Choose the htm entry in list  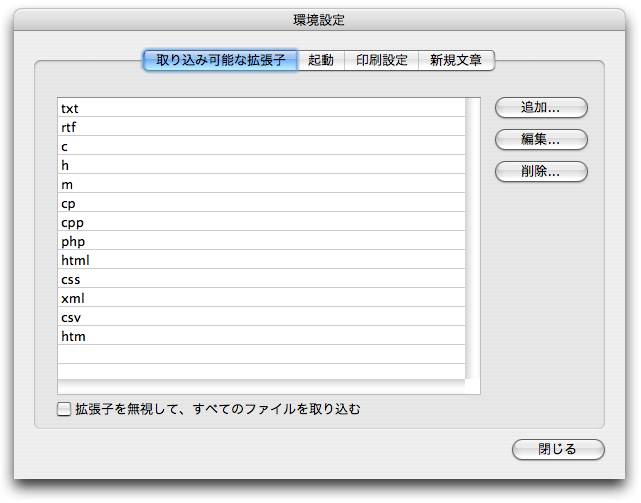[260, 336]
